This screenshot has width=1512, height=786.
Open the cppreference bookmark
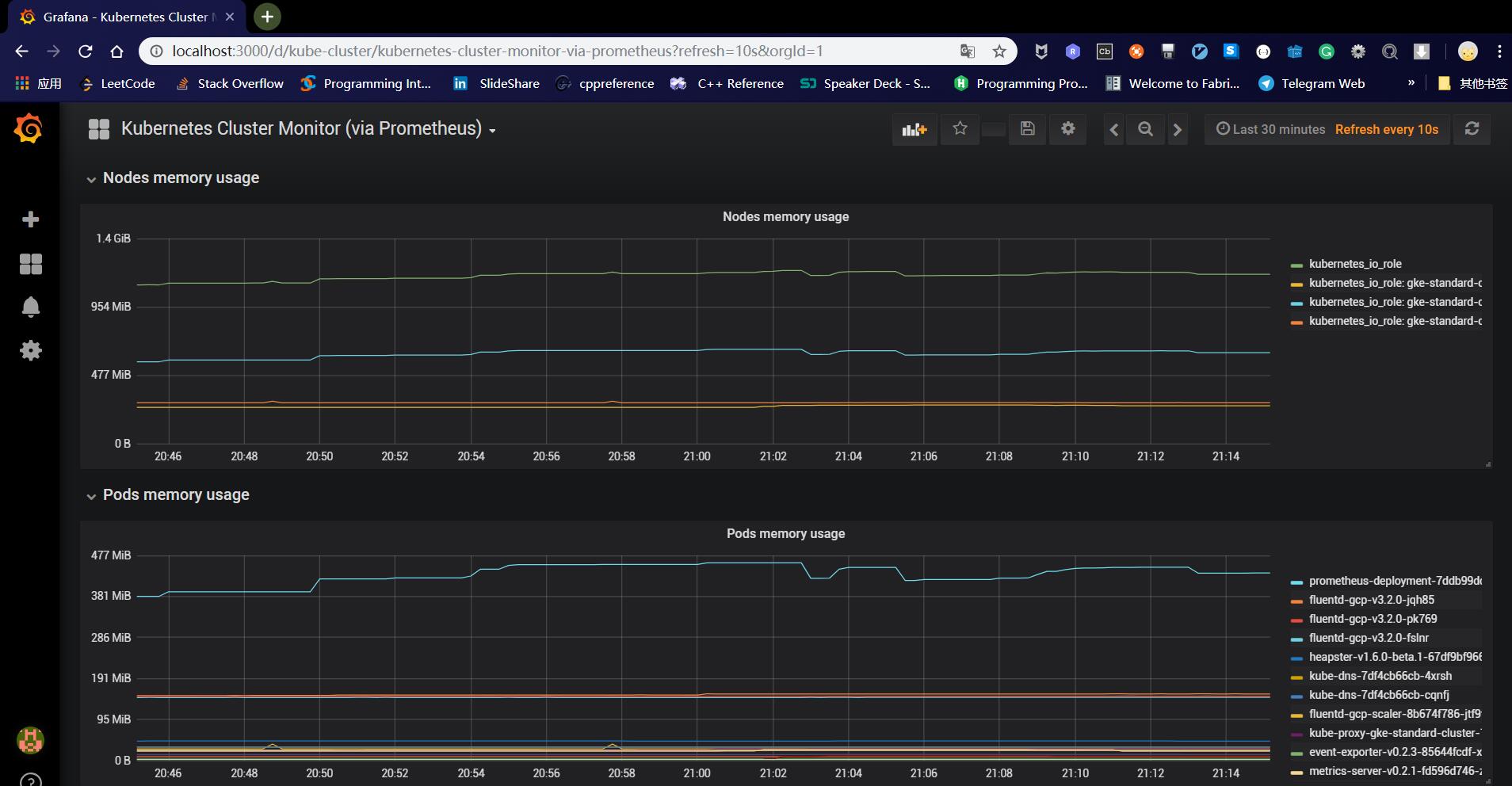pyautogui.click(x=605, y=83)
